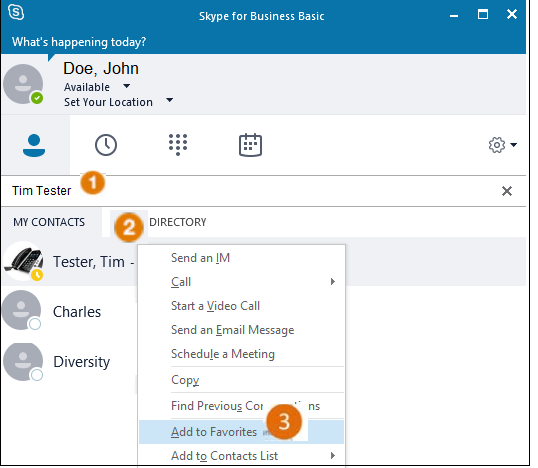Click the What's happening today note

click(79, 42)
